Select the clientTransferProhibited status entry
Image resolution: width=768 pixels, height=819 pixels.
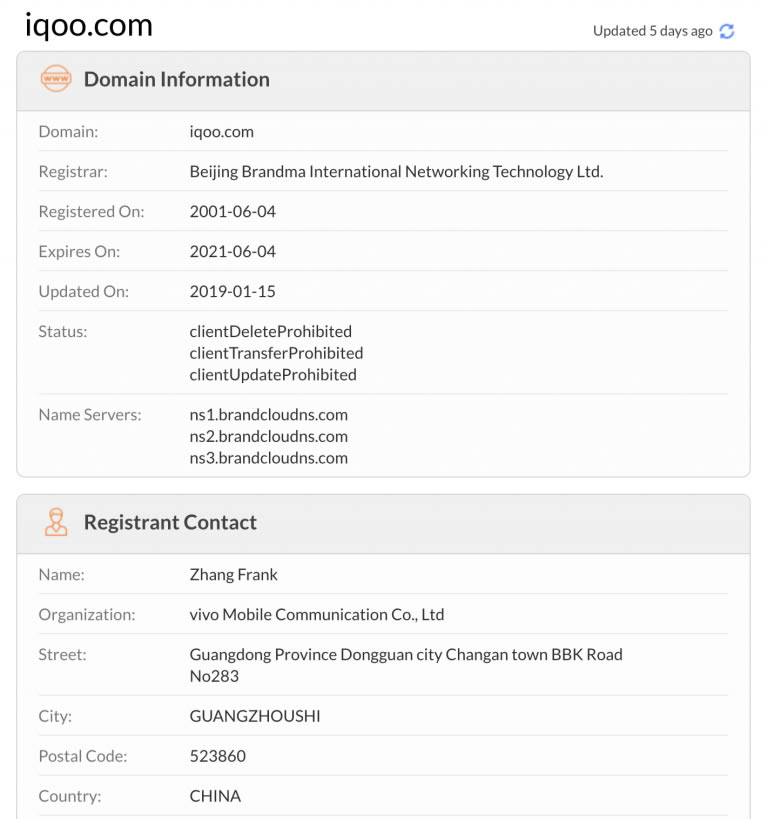click(276, 353)
